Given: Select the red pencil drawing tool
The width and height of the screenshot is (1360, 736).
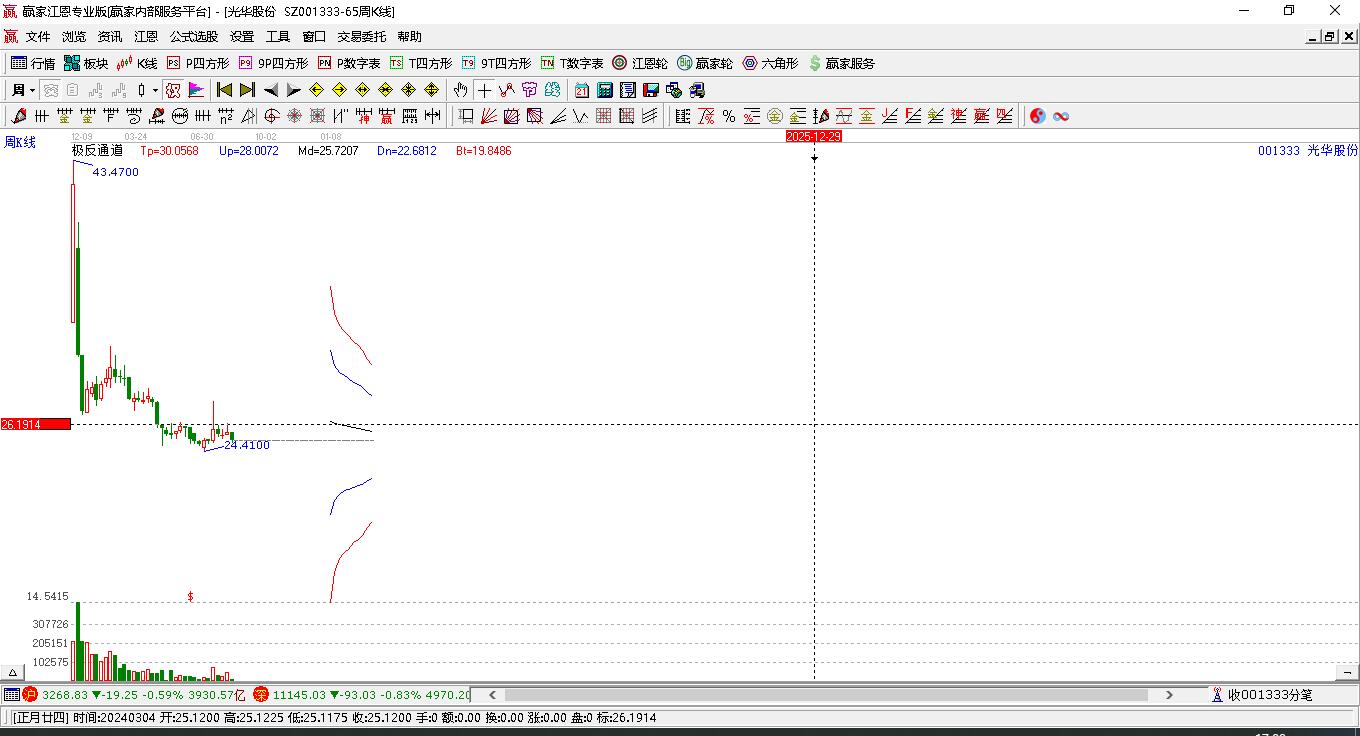Looking at the screenshot, I should pyautogui.click(x=18, y=116).
